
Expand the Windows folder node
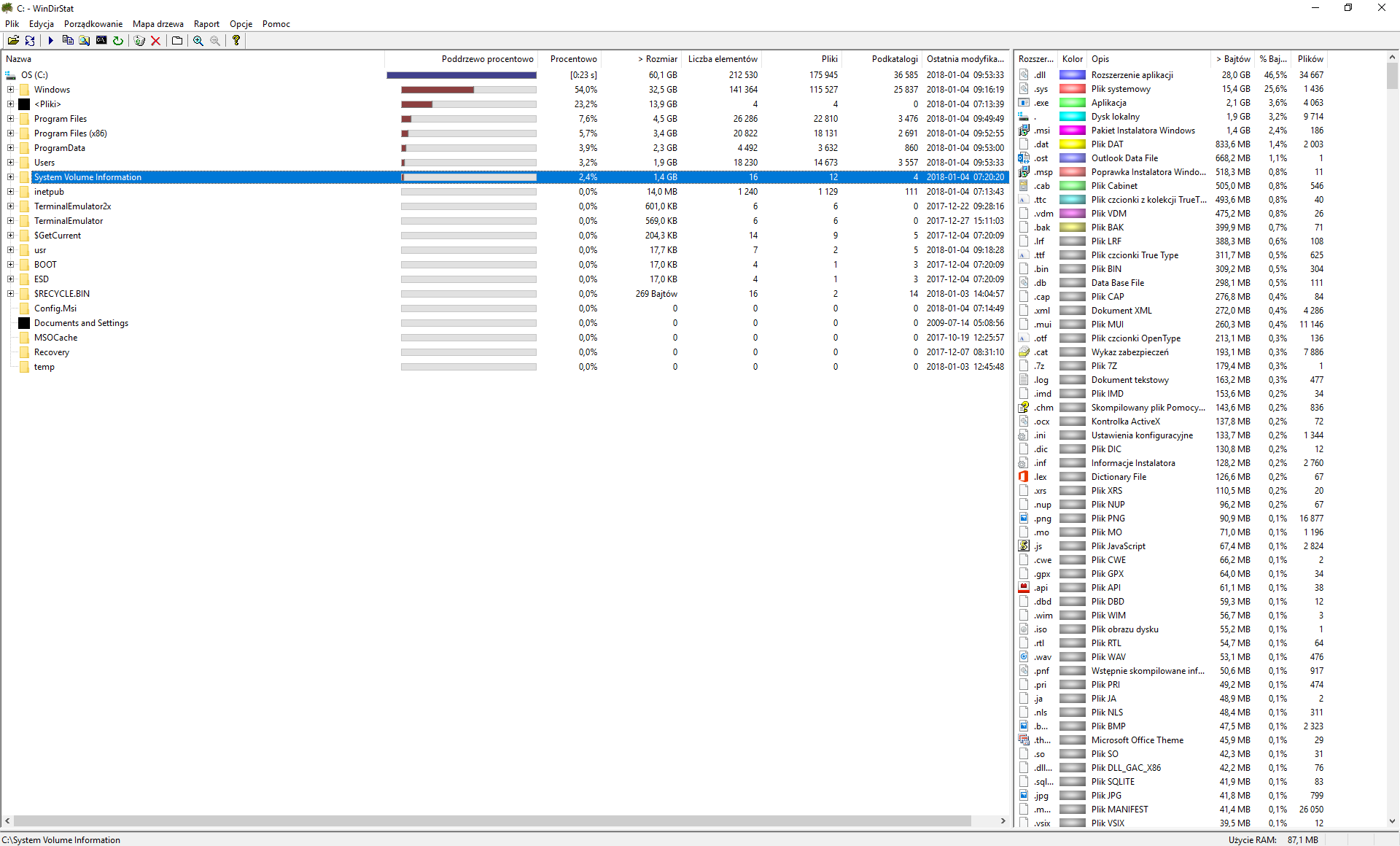click(x=11, y=90)
